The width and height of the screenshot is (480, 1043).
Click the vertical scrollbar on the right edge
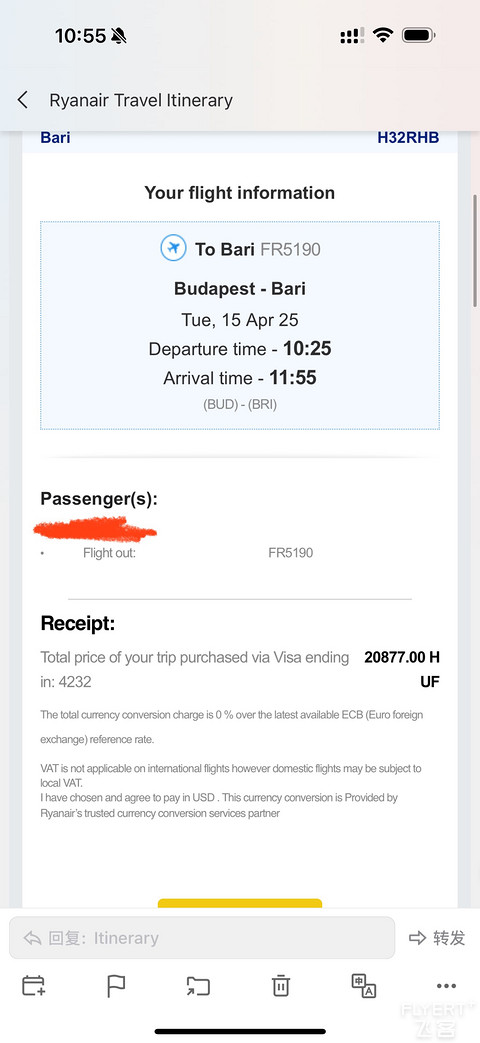pos(475,250)
